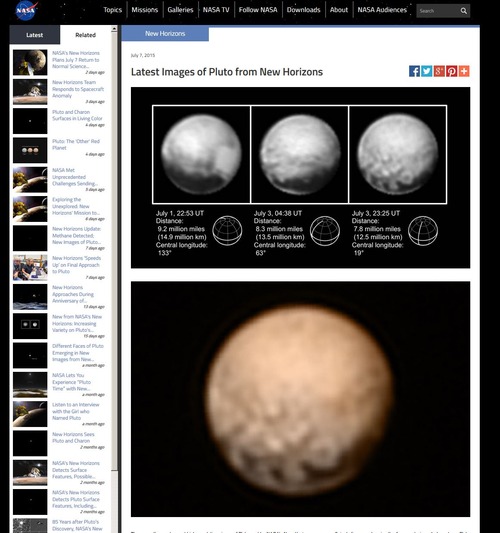Expand the Missions menu
The height and width of the screenshot is (533, 500).
tap(145, 10)
